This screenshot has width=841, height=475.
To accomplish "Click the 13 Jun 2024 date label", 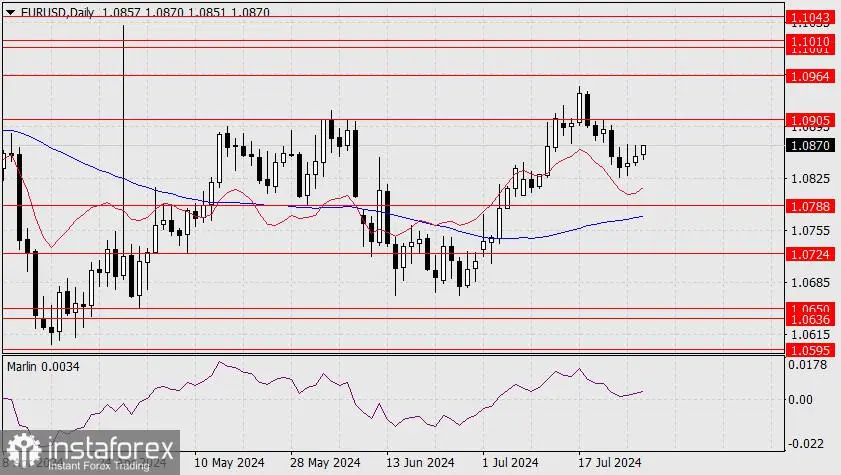I will coord(420,462).
